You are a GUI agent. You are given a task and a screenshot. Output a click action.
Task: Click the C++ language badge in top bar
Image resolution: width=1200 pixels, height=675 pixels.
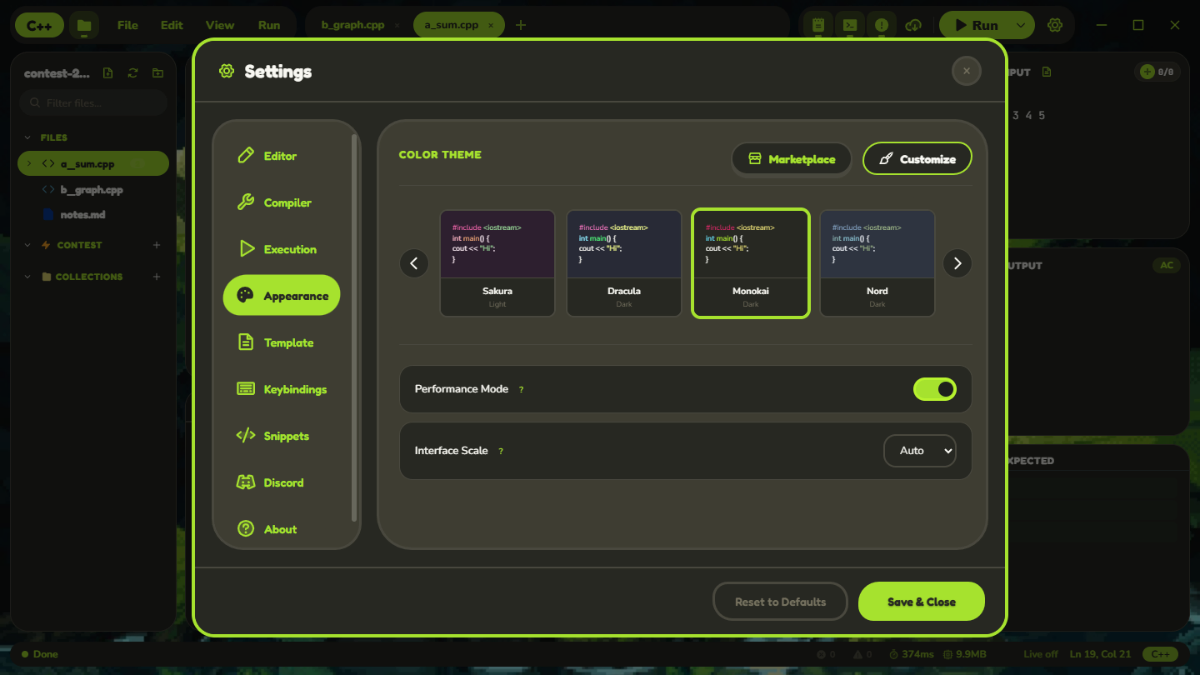pyautogui.click(x=40, y=25)
